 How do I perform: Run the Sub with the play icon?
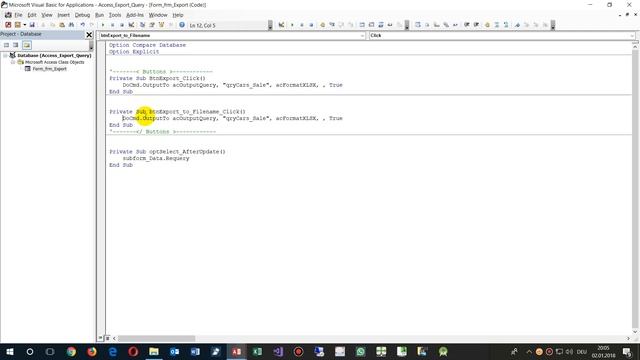point(103,25)
